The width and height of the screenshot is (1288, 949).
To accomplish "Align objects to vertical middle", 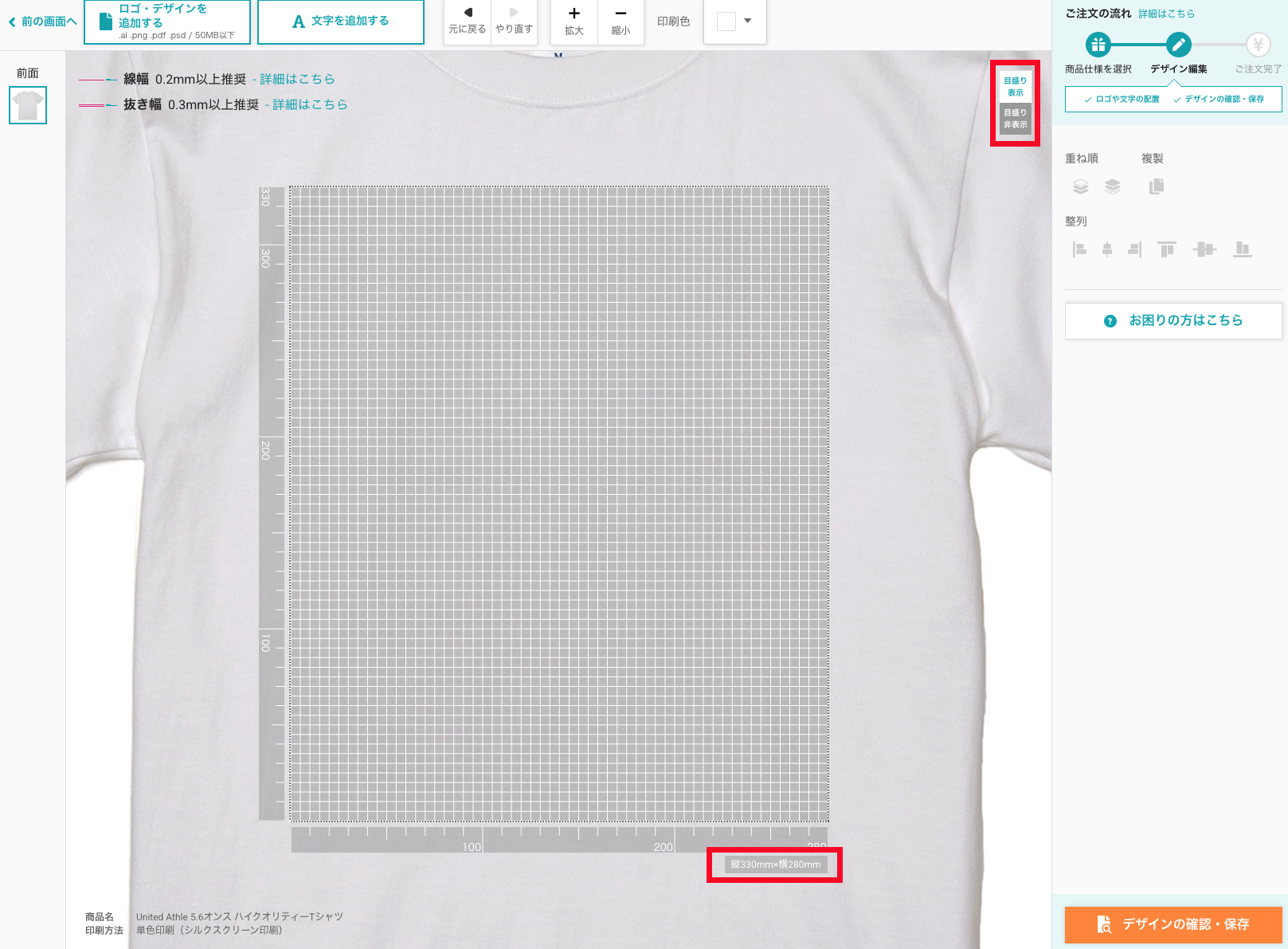I will [x=1204, y=249].
